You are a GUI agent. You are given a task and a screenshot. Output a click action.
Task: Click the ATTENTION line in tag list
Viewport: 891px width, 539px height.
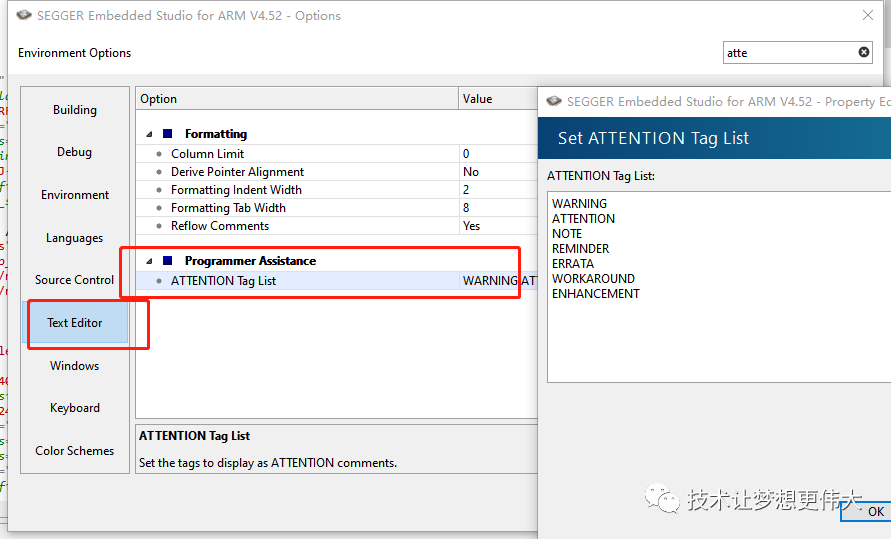tap(583, 219)
